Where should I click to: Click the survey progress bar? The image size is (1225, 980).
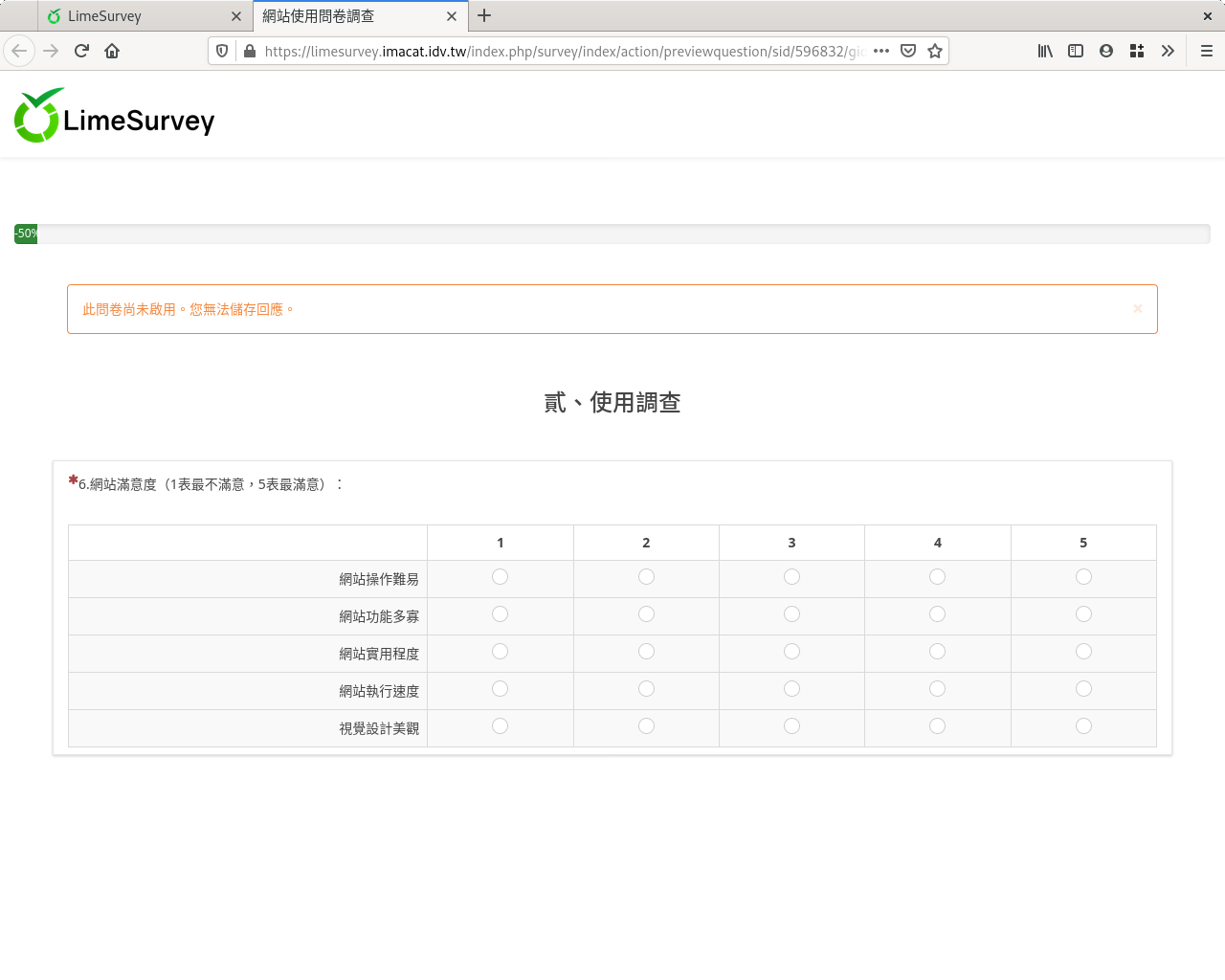612,234
